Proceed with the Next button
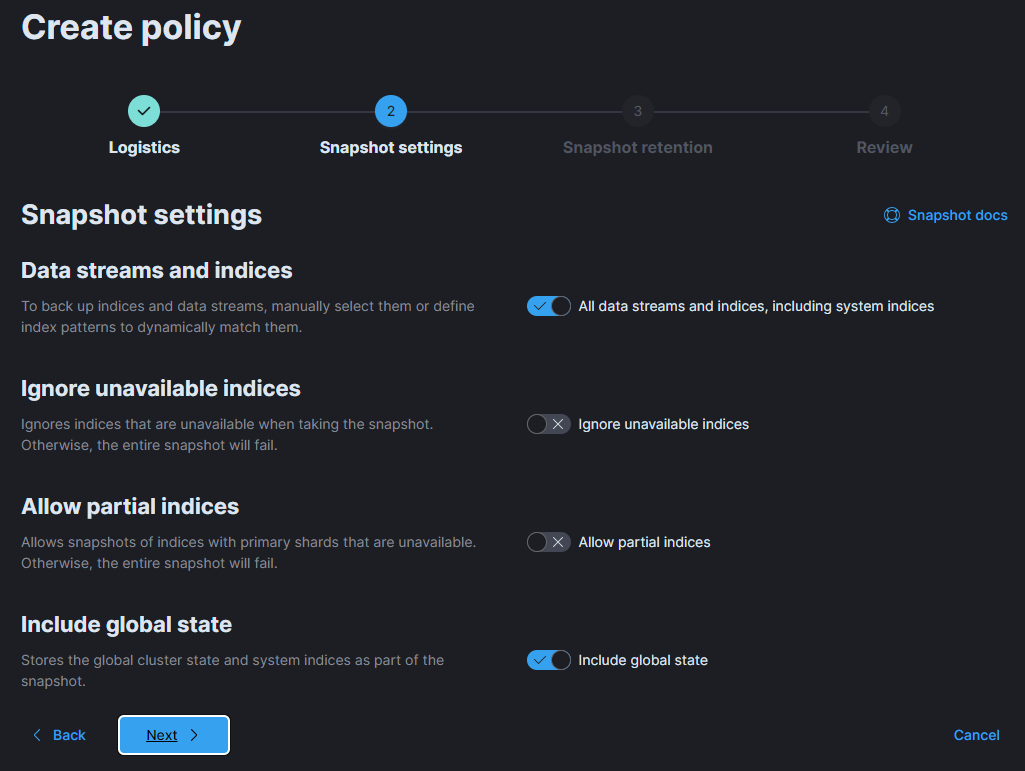Screen dimensions: 1025x771 [x=174, y=735]
